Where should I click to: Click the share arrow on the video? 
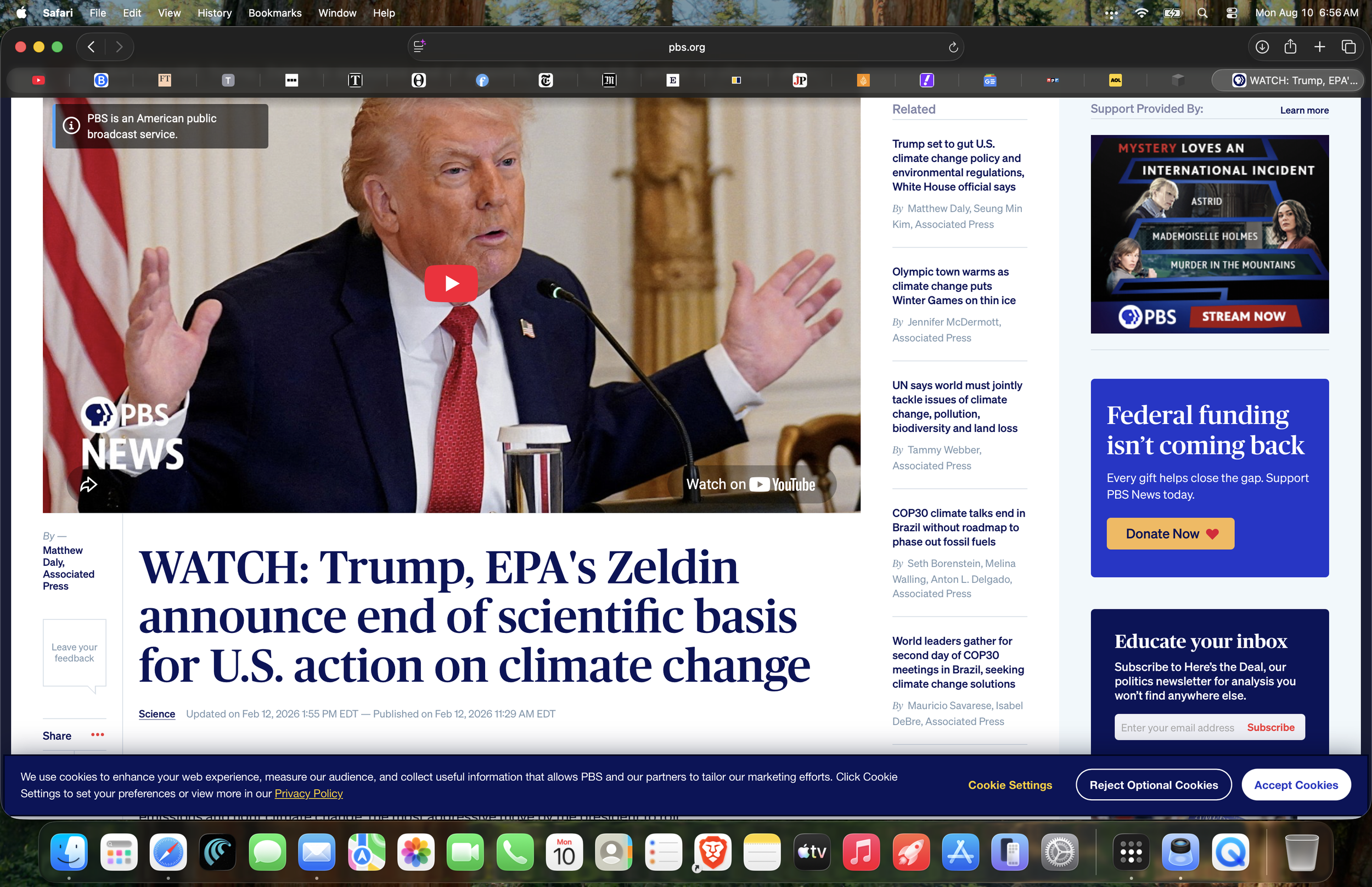click(88, 485)
